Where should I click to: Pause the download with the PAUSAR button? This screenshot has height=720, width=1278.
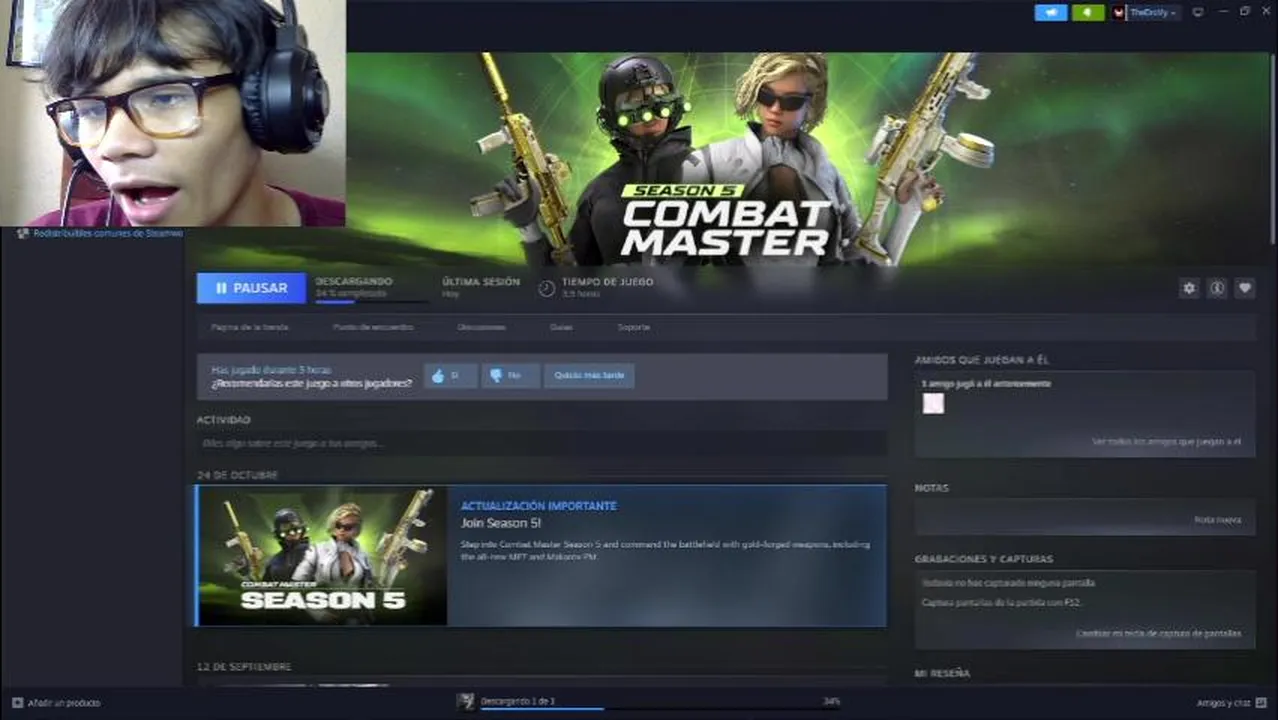pyautogui.click(x=251, y=288)
